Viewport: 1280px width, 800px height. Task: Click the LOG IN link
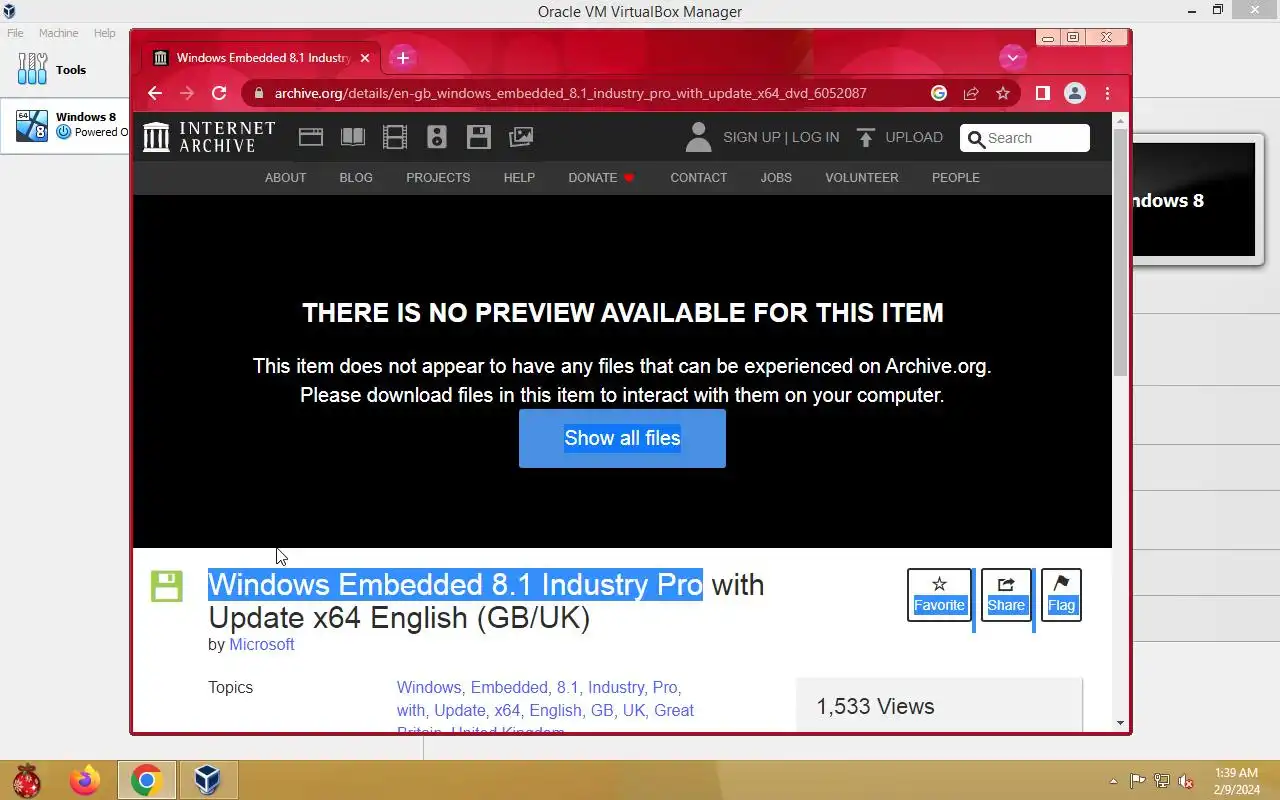(816, 137)
